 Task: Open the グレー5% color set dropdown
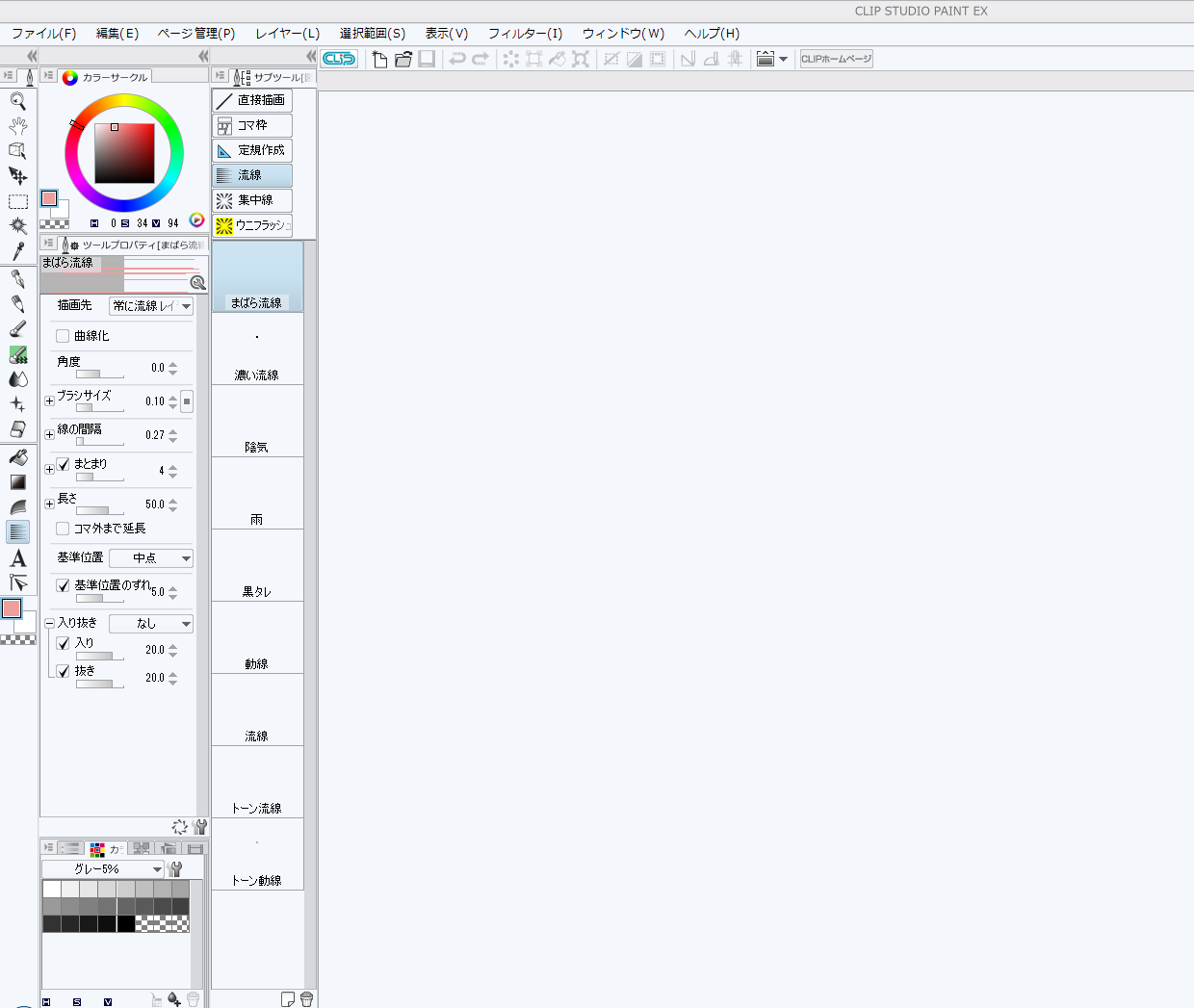click(103, 869)
